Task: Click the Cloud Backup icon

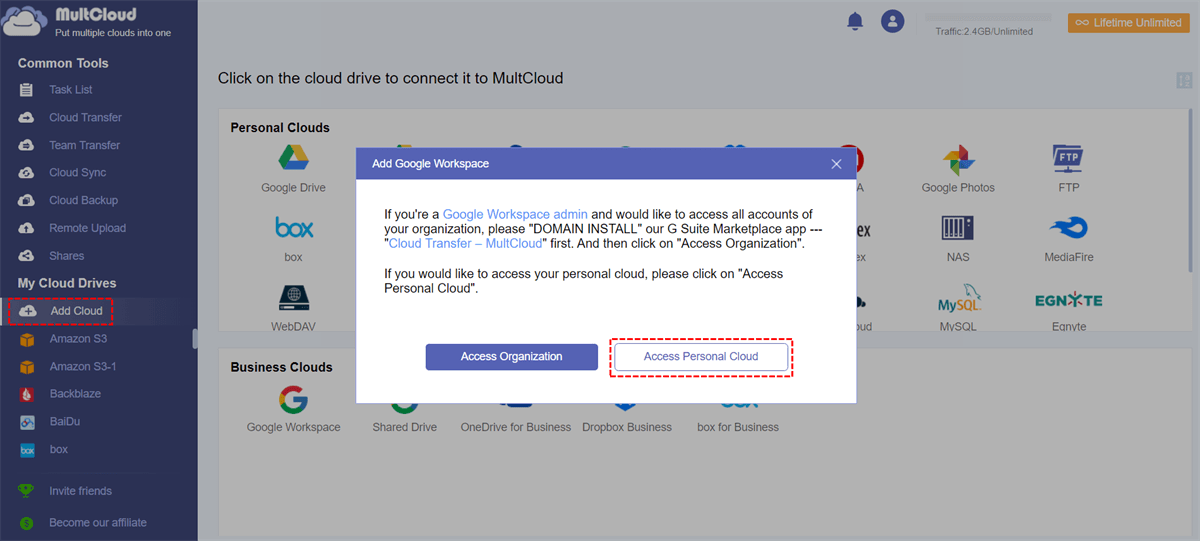Action: pos(27,200)
